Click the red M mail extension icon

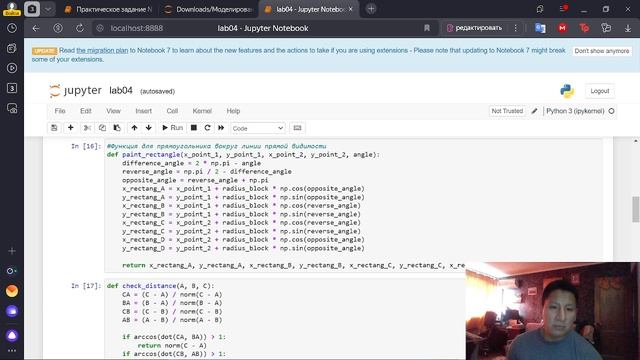click(x=562, y=28)
